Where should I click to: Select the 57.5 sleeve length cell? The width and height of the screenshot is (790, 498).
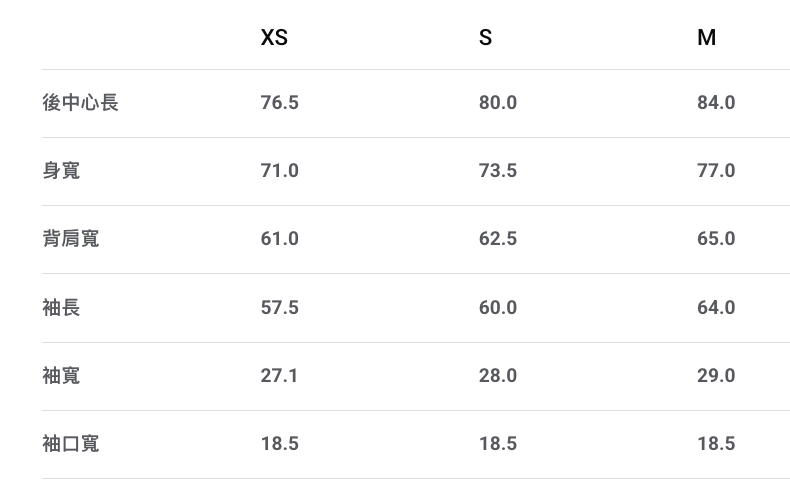click(279, 307)
